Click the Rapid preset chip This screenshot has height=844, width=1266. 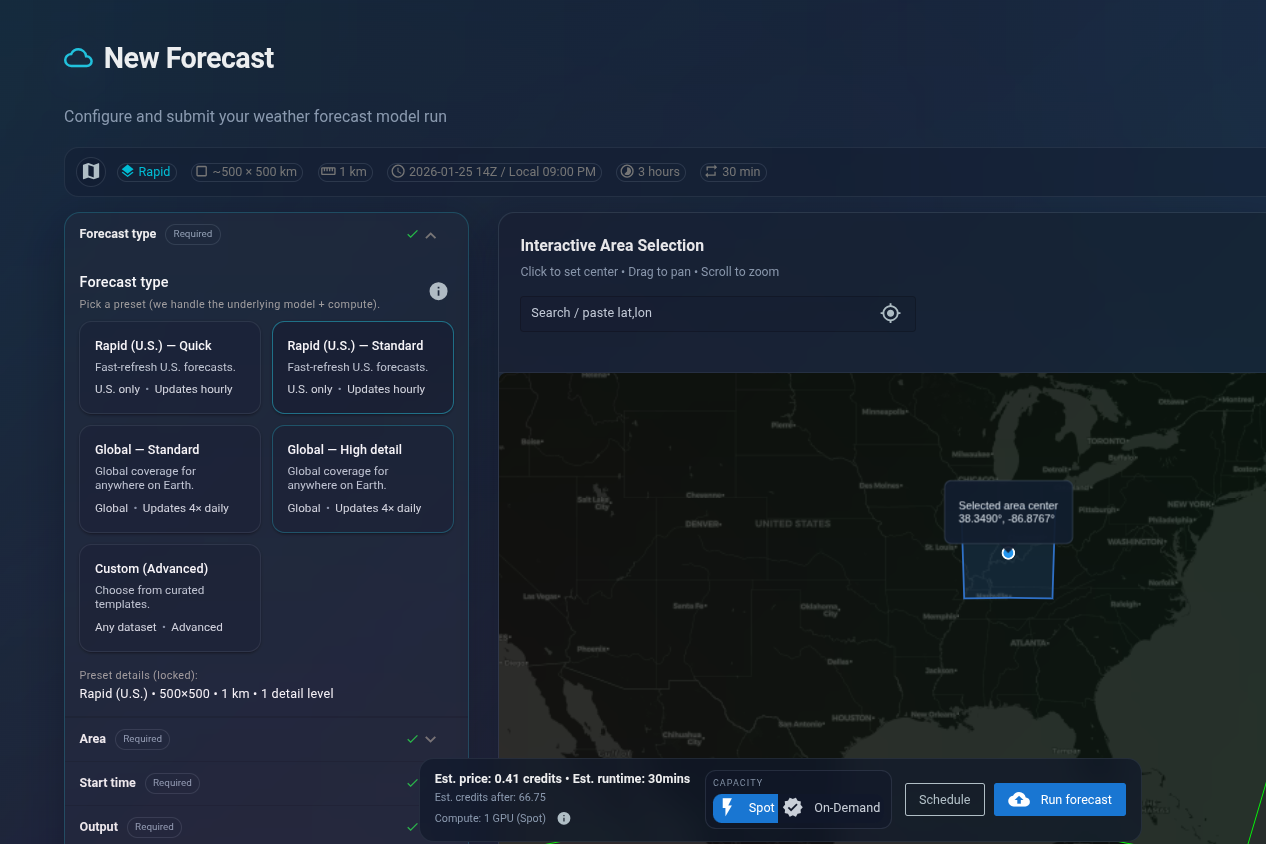coord(147,172)
